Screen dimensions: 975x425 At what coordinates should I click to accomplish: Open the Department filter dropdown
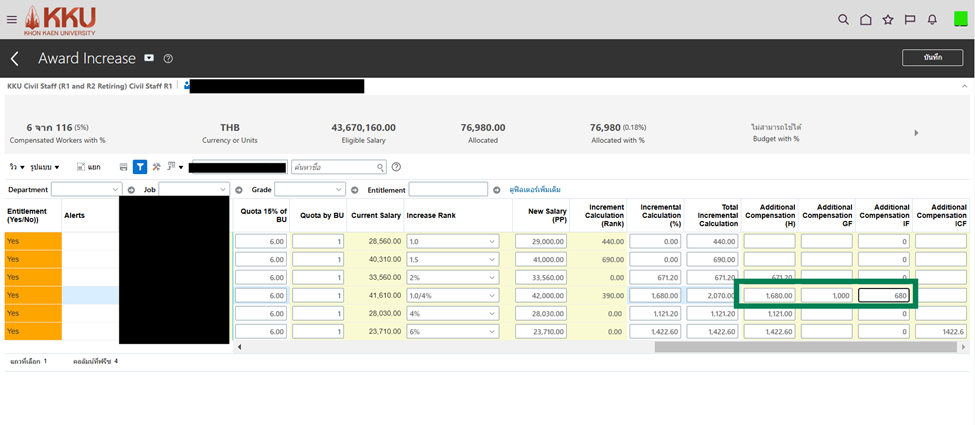[87, 189]
